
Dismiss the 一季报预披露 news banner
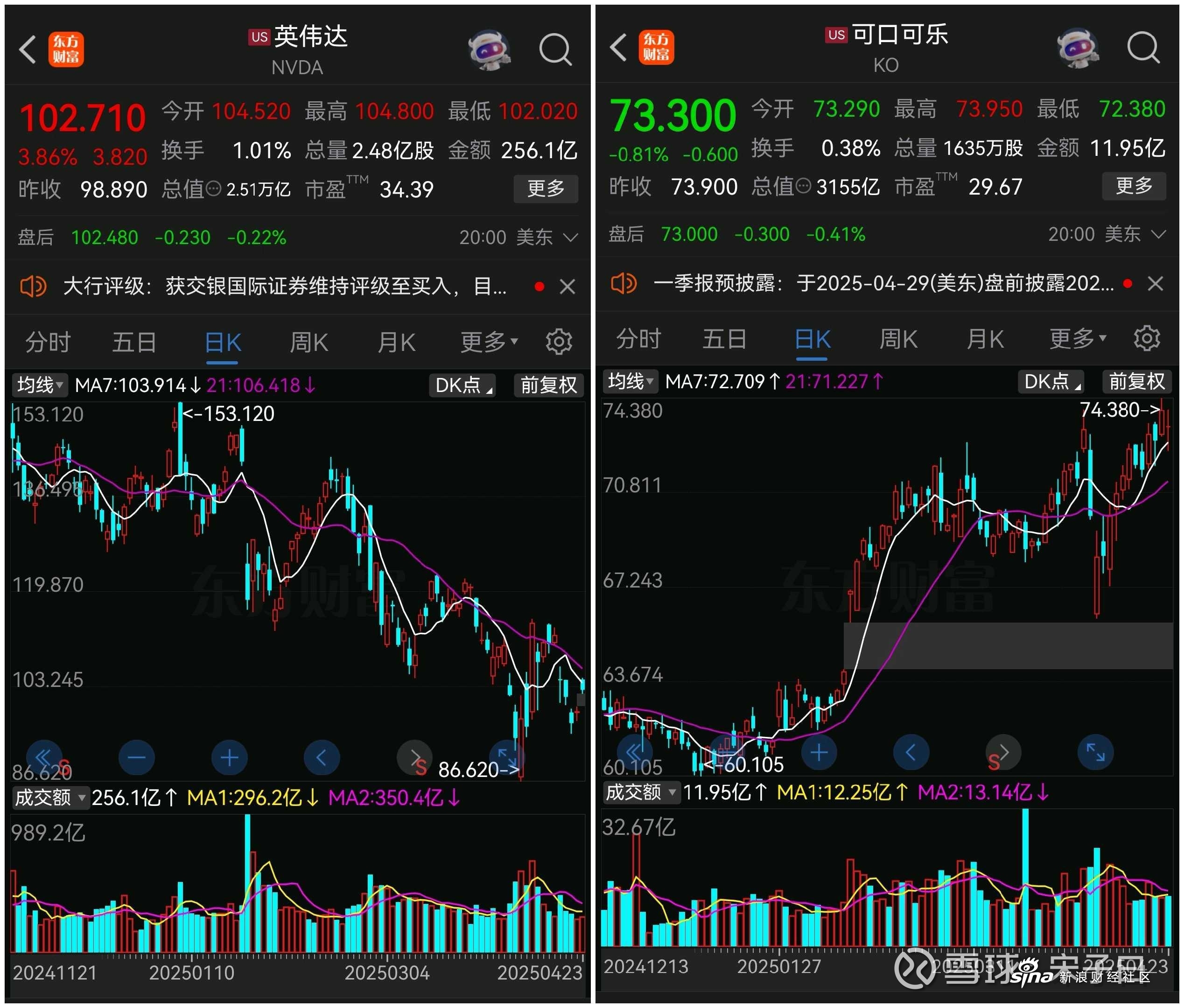click(1156, 283)
